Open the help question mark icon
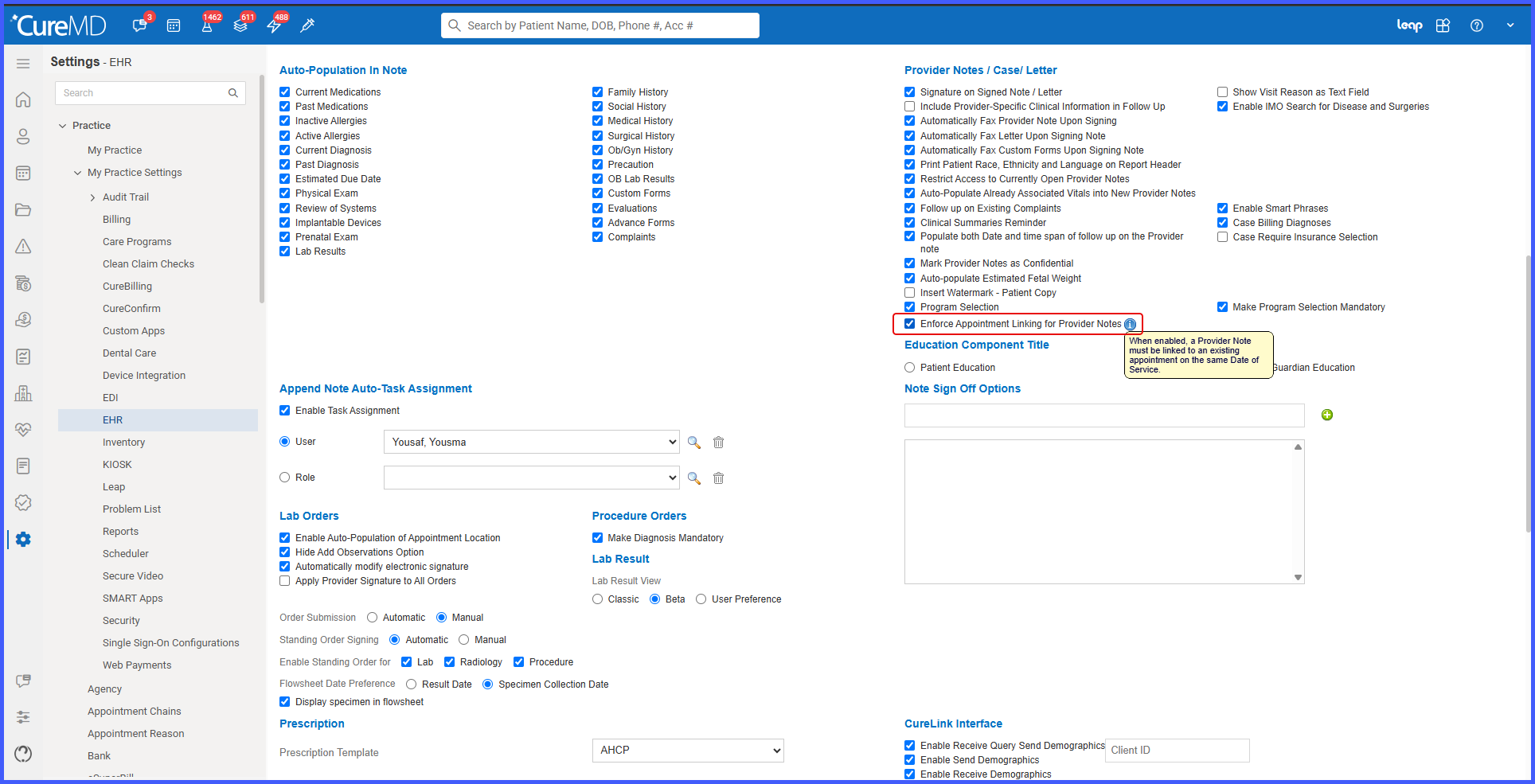 1477,25
